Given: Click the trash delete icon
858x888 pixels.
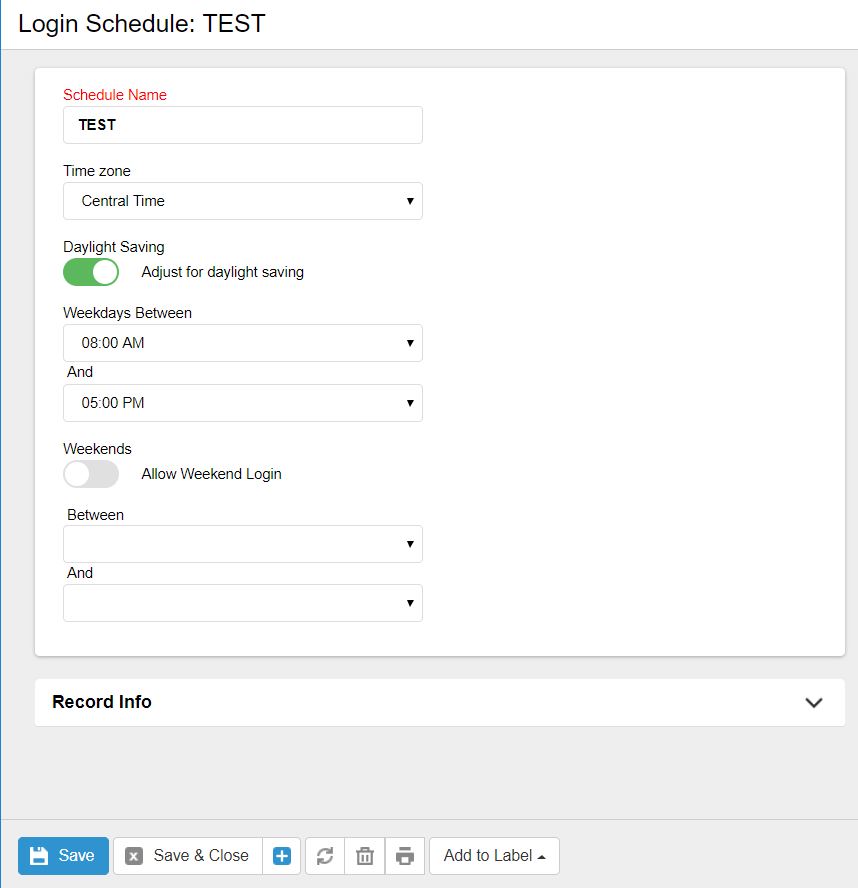Looking at the screenshot, I should (x=365, y=856).
